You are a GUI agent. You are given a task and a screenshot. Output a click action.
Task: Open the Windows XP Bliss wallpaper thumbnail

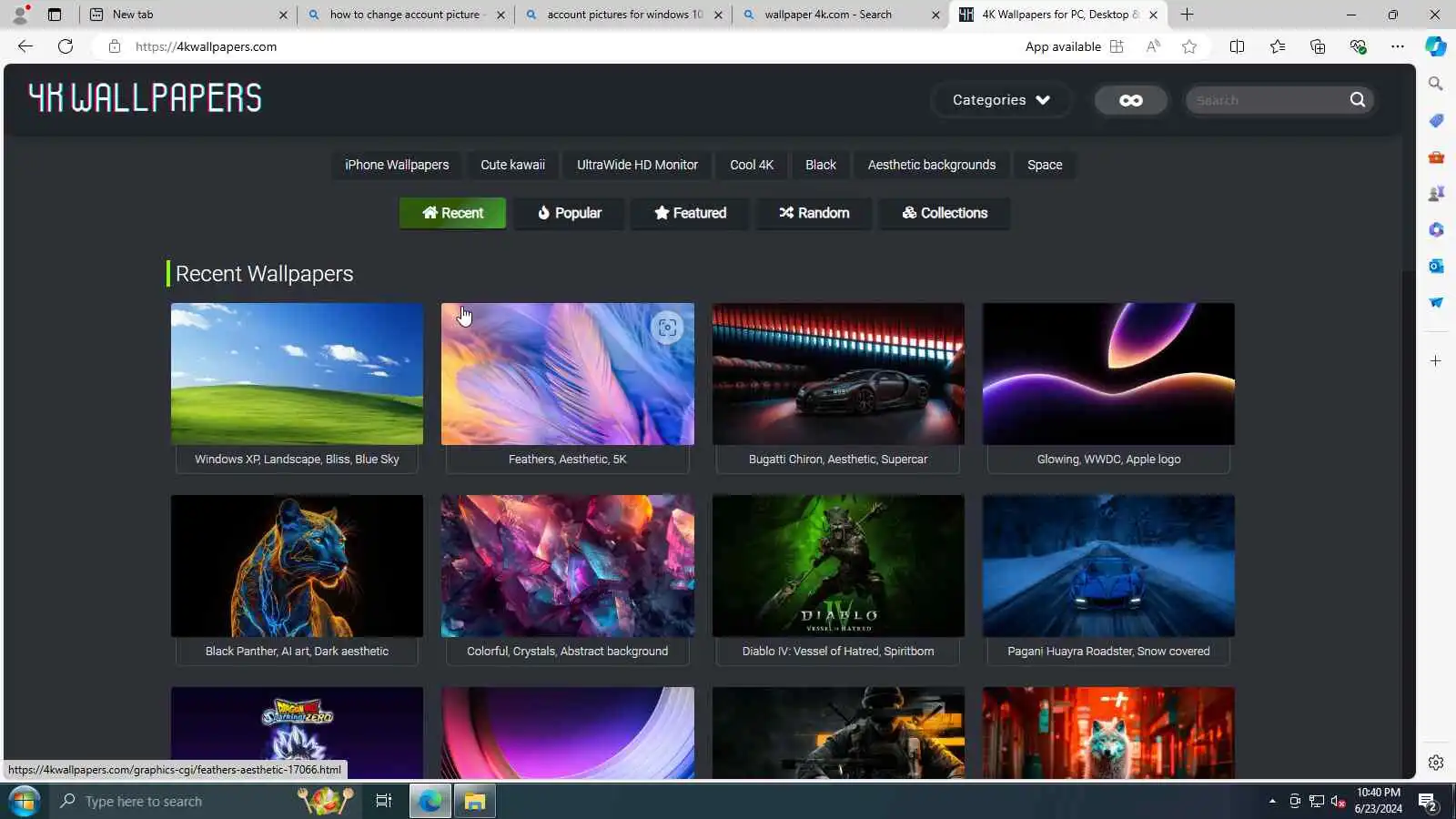coord(297,374)
